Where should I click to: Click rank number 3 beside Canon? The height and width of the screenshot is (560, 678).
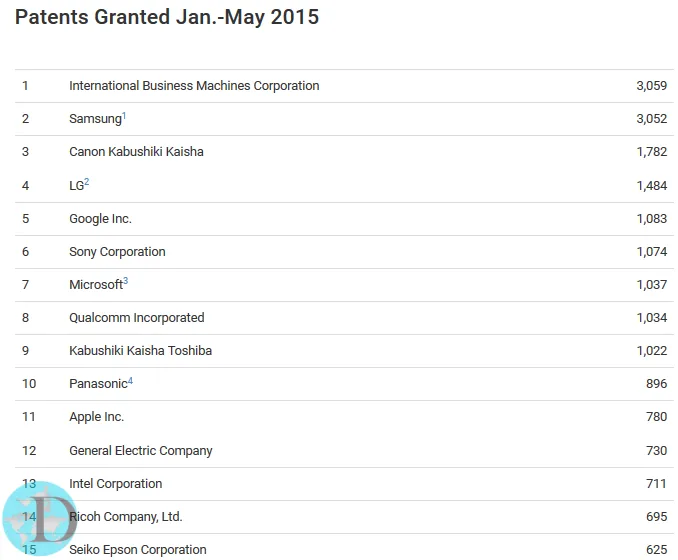click(x=26, y=152)
